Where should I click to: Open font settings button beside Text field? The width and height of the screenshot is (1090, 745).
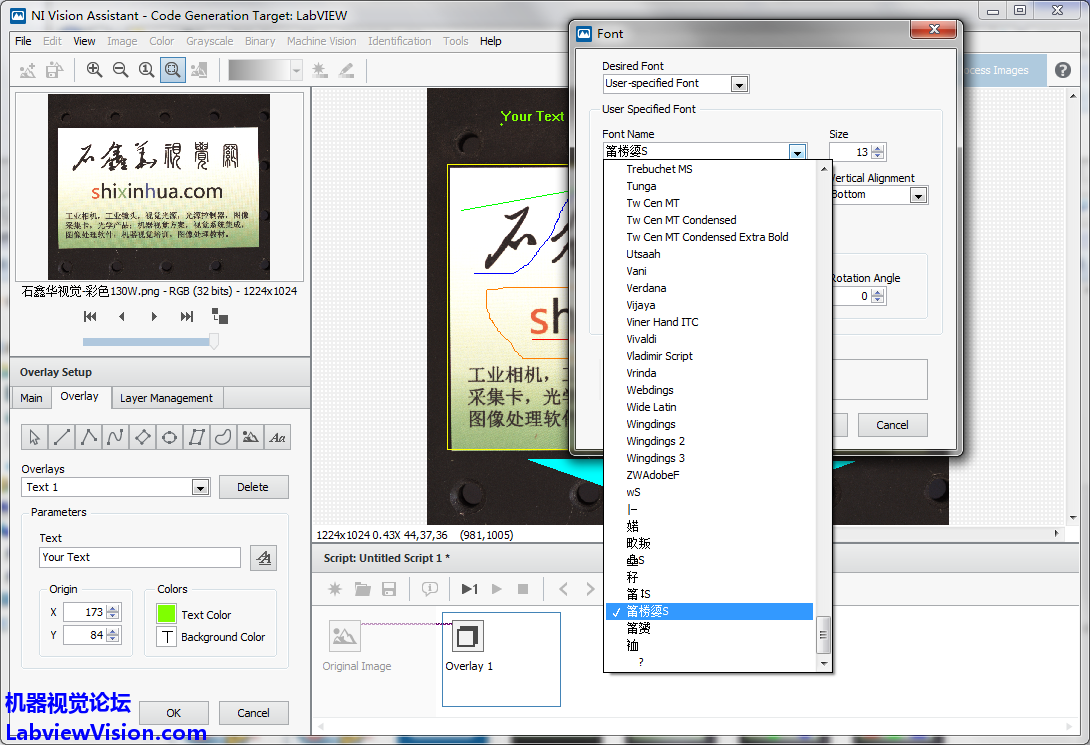[x=263, y=558]
